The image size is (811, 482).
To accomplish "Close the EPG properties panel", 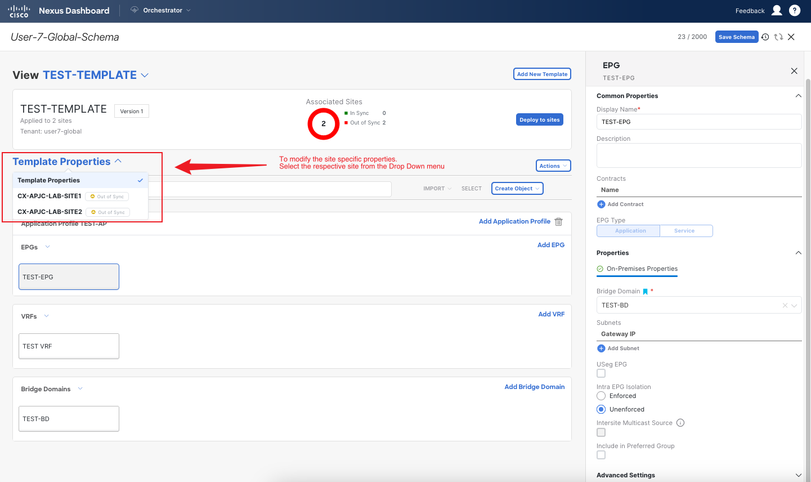I will pyautogui.click(x=794, y=71).
